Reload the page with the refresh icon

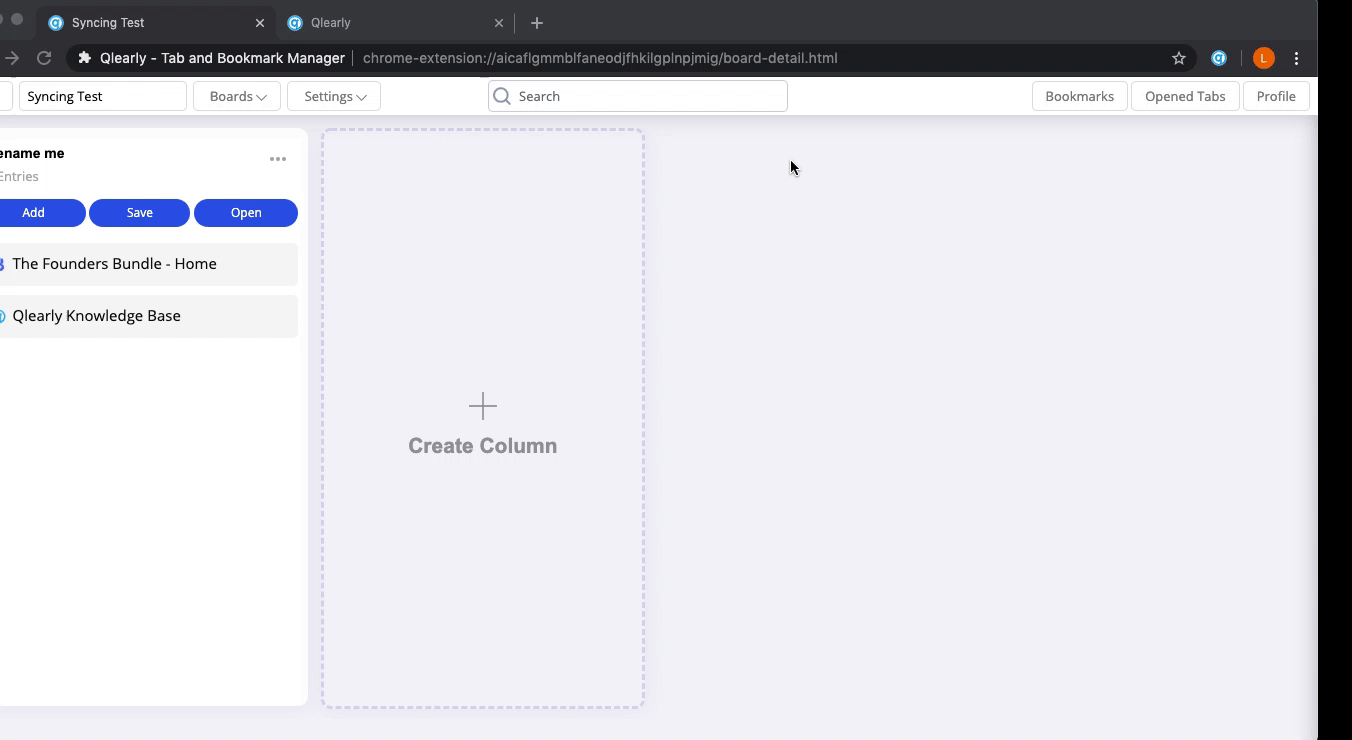tap(44, 58)
